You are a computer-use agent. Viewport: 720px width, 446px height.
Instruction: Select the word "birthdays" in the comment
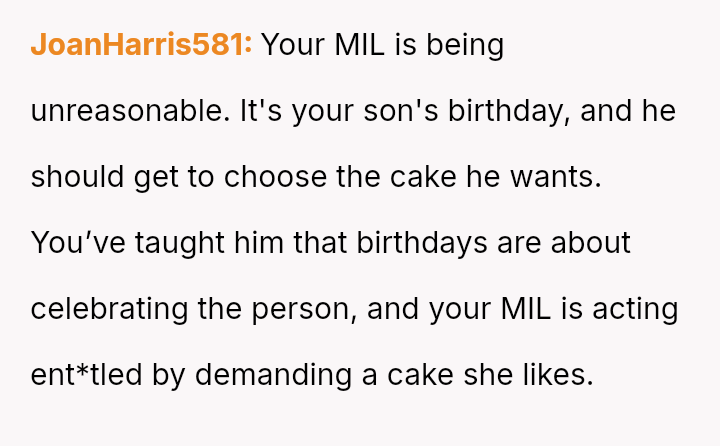[422, 243]
